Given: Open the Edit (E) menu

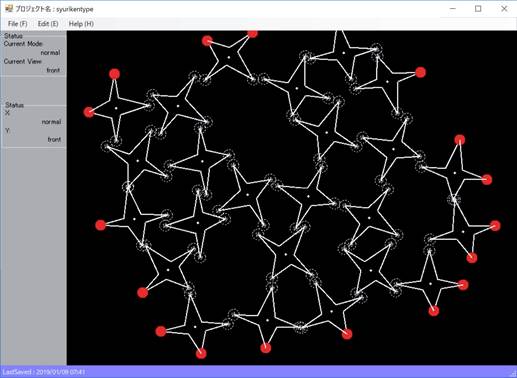Looking at the screenshot, I should 48,24.
